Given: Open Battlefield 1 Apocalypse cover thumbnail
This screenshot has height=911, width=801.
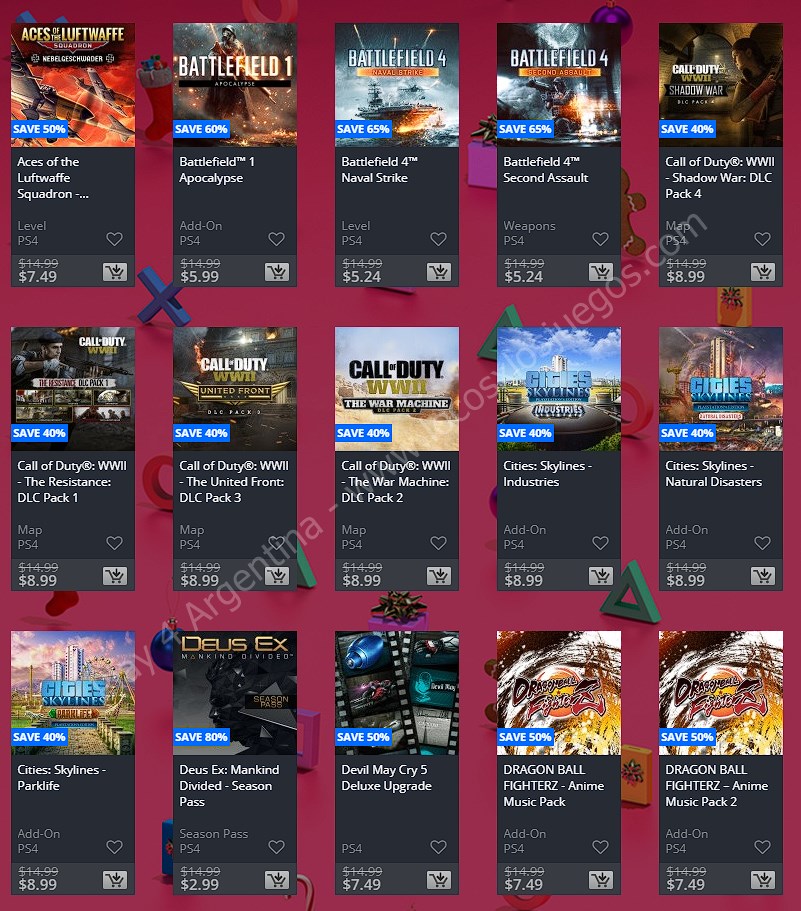Looking at the screenshot, I should pos(235,85).
